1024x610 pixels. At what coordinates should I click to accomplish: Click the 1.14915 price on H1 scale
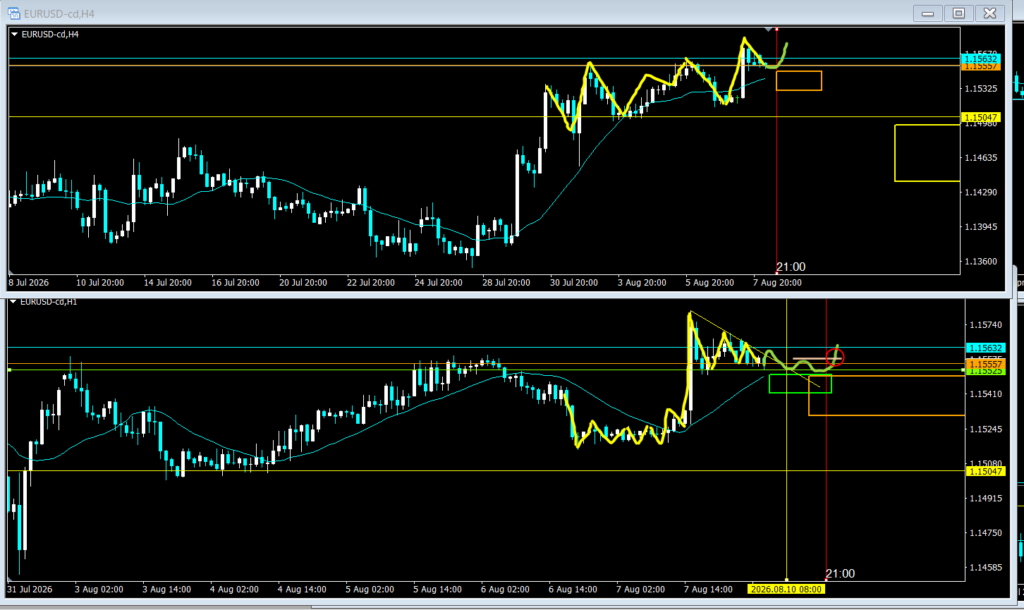pos(985,498)
